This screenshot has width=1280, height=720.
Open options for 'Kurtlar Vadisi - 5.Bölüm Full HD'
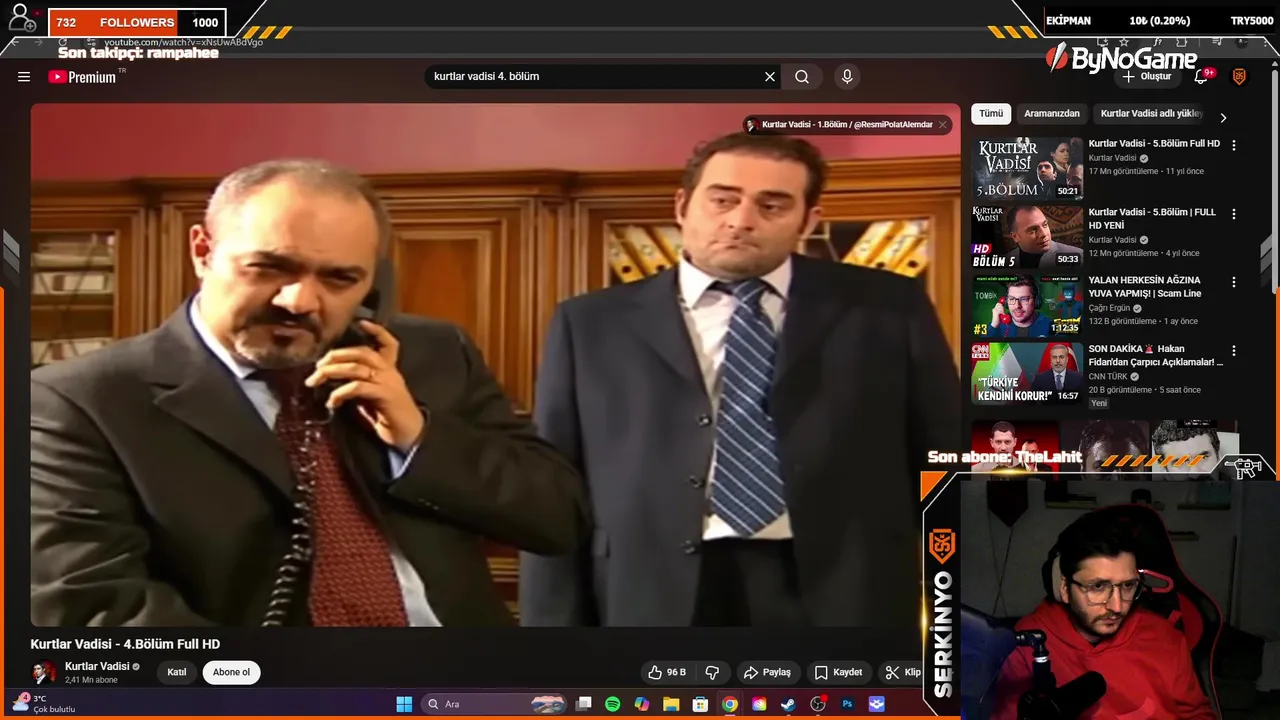click(x=1233, y=145)
